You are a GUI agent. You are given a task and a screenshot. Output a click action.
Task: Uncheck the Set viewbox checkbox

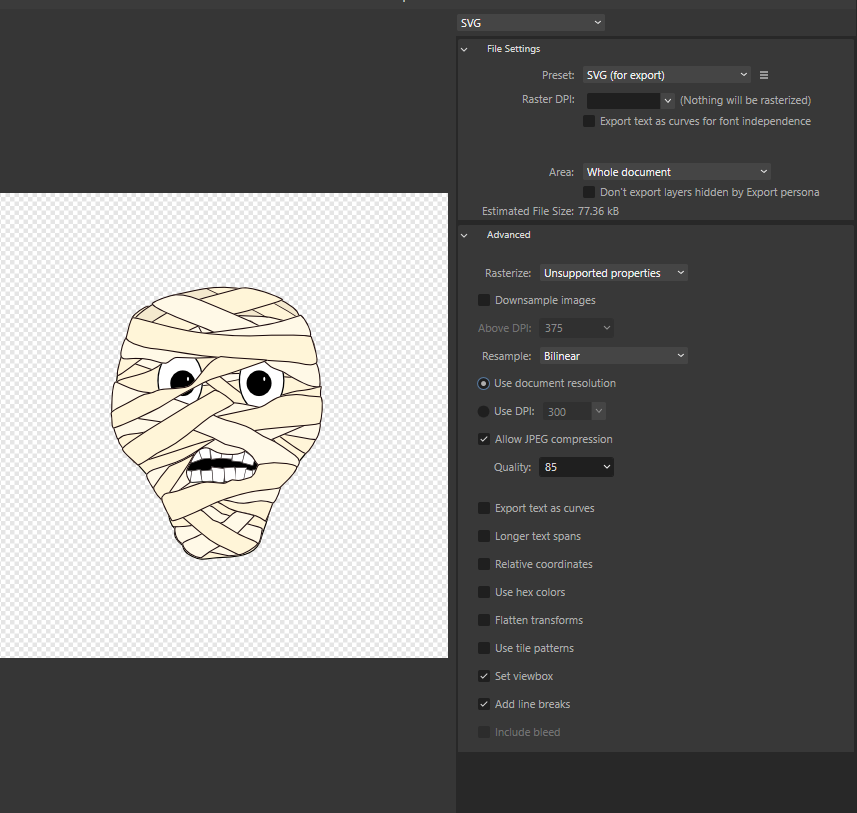[x=484, y=676]
